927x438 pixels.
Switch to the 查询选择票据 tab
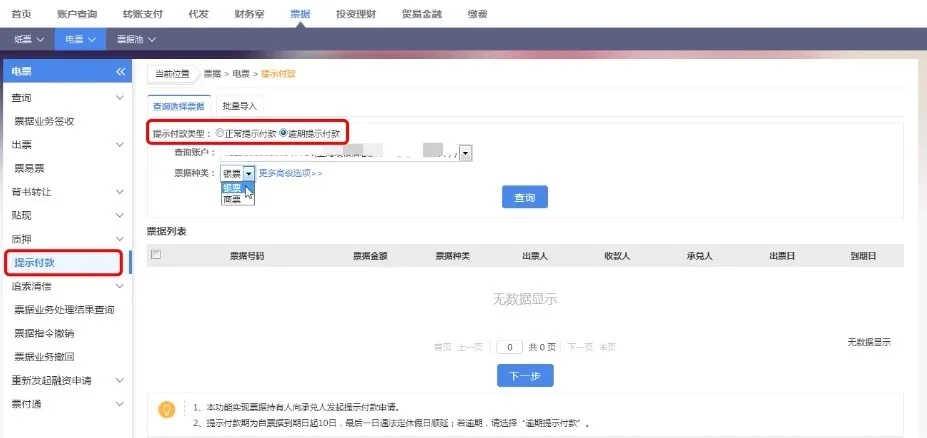click(179, 106)
